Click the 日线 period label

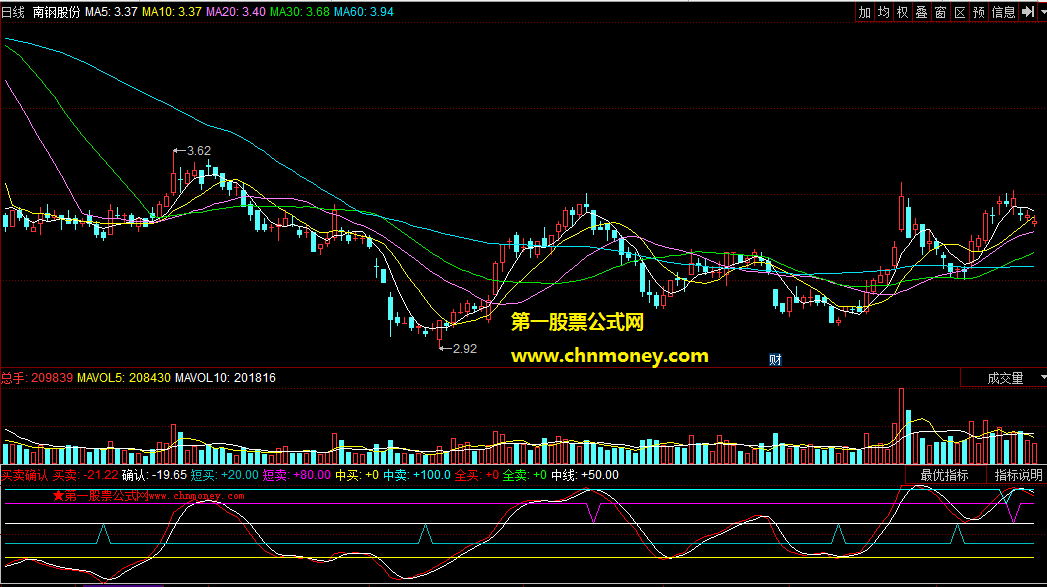(x=13, y=12)
